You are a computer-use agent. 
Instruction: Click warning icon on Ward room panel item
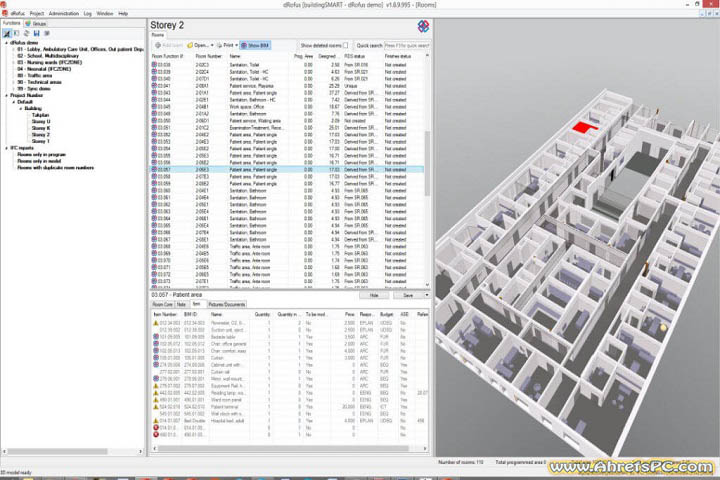pos(156,400)
